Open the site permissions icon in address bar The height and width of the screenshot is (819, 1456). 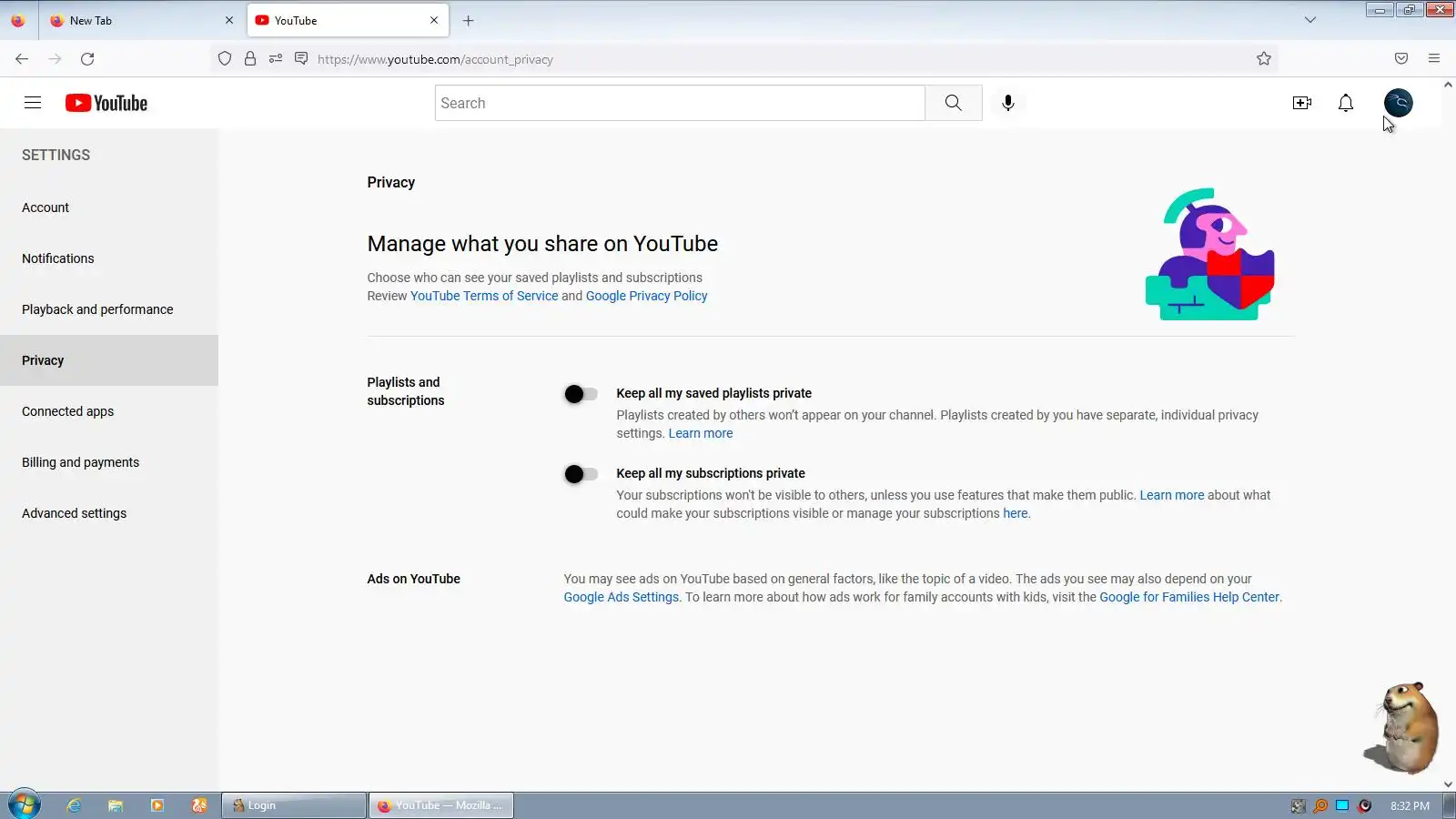[276, 59]
